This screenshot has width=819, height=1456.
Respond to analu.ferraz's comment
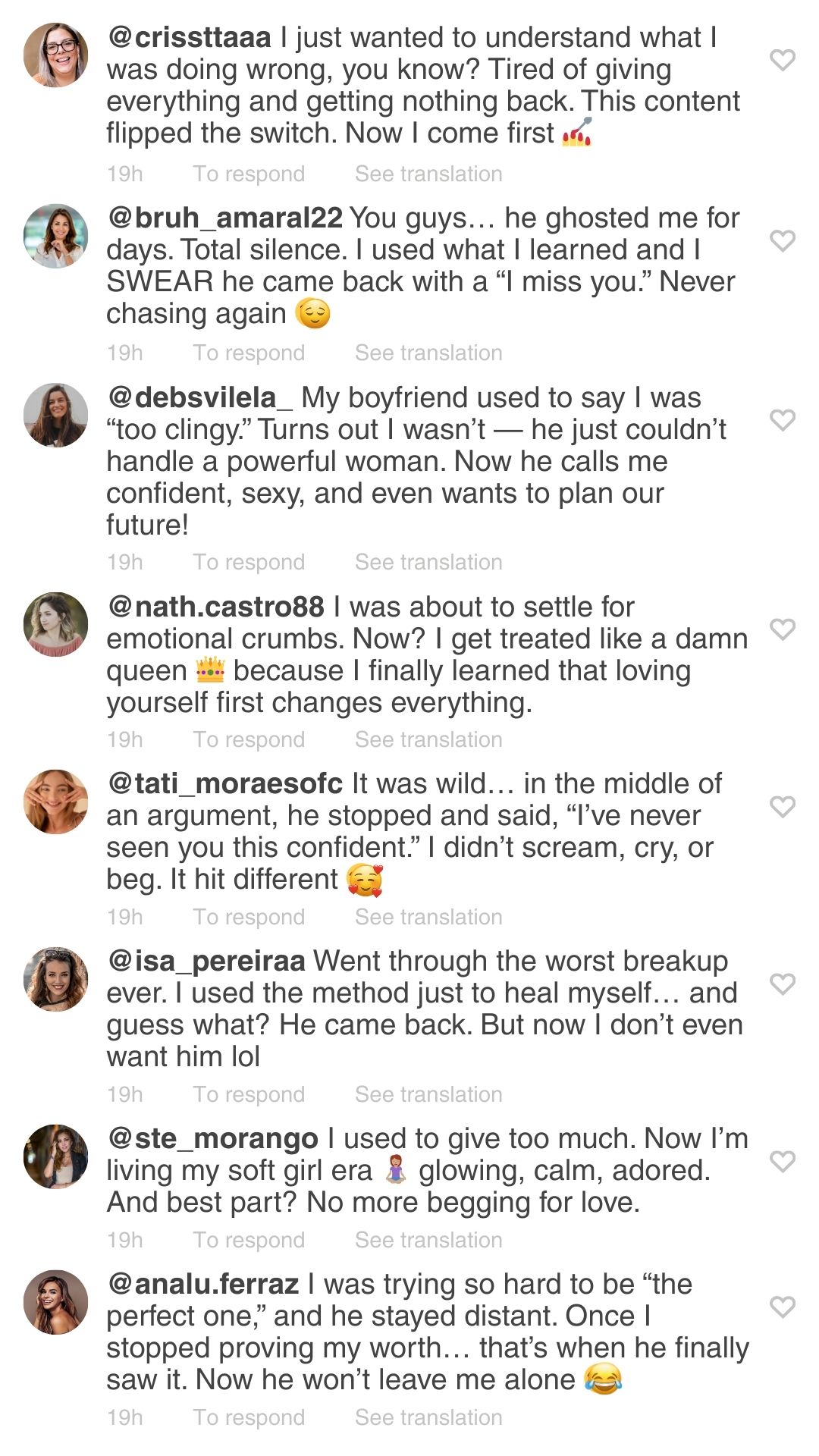click(x=249, y=1418)
